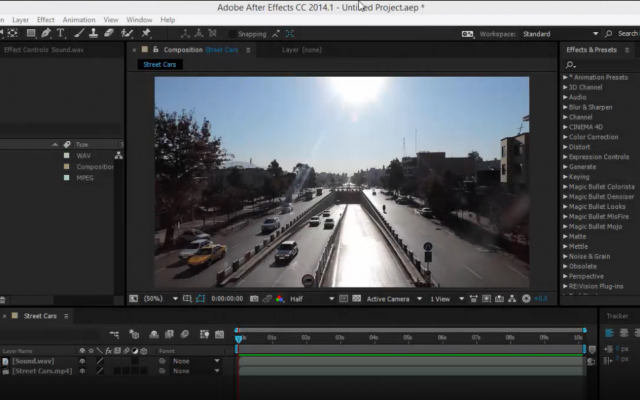Choose View Axis Mode icon
The width and height of the screenshot is (640, 400).
point(213,33)
